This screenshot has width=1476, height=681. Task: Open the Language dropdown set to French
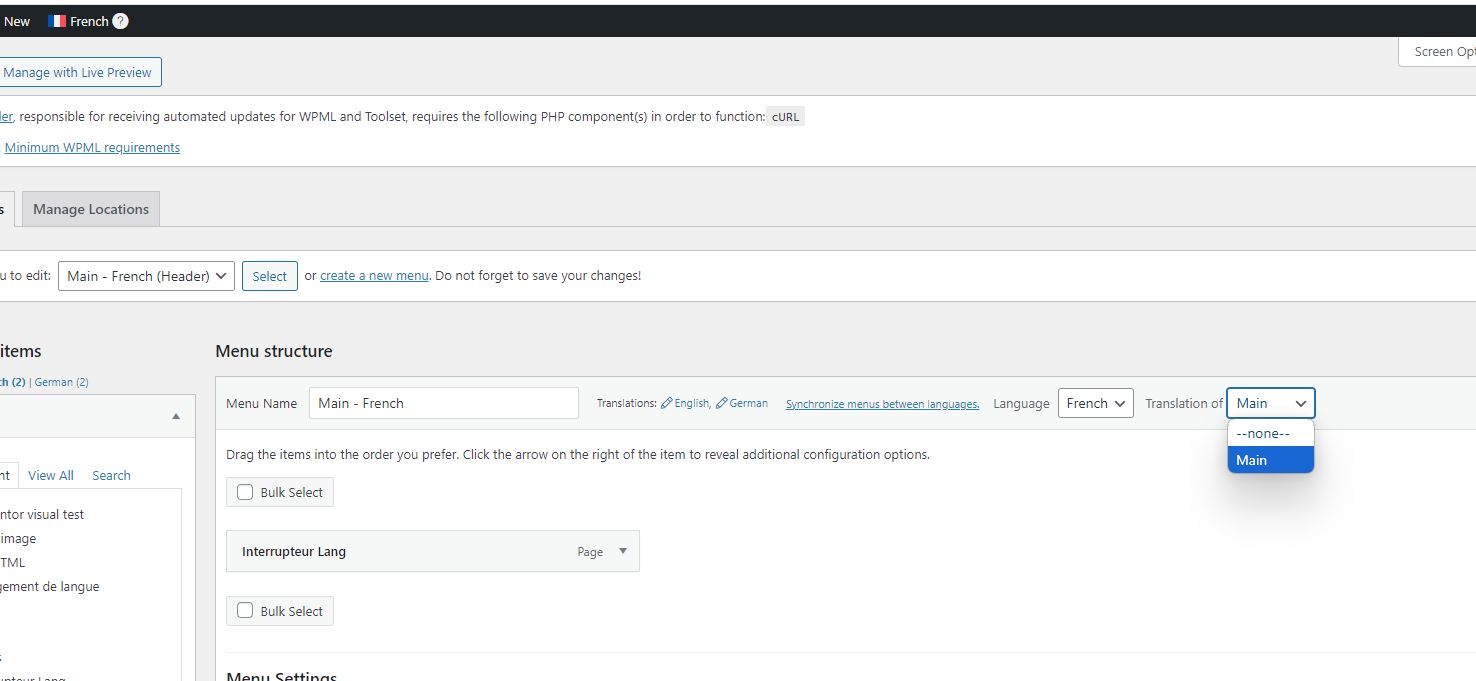1095,403
